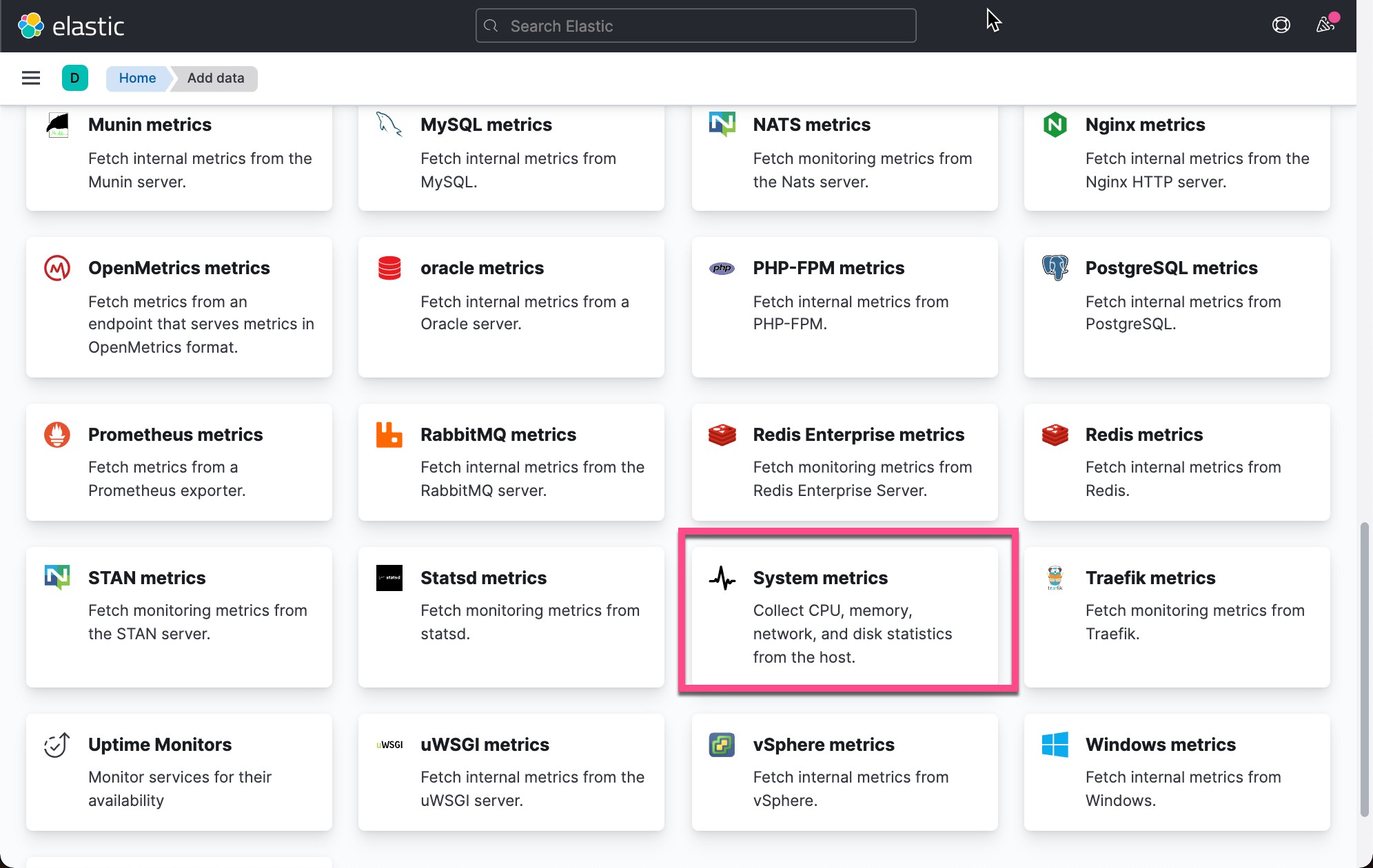Open the hamburger navigation menu
Viewport: 1373px width, 868px height.
point(31,78)
